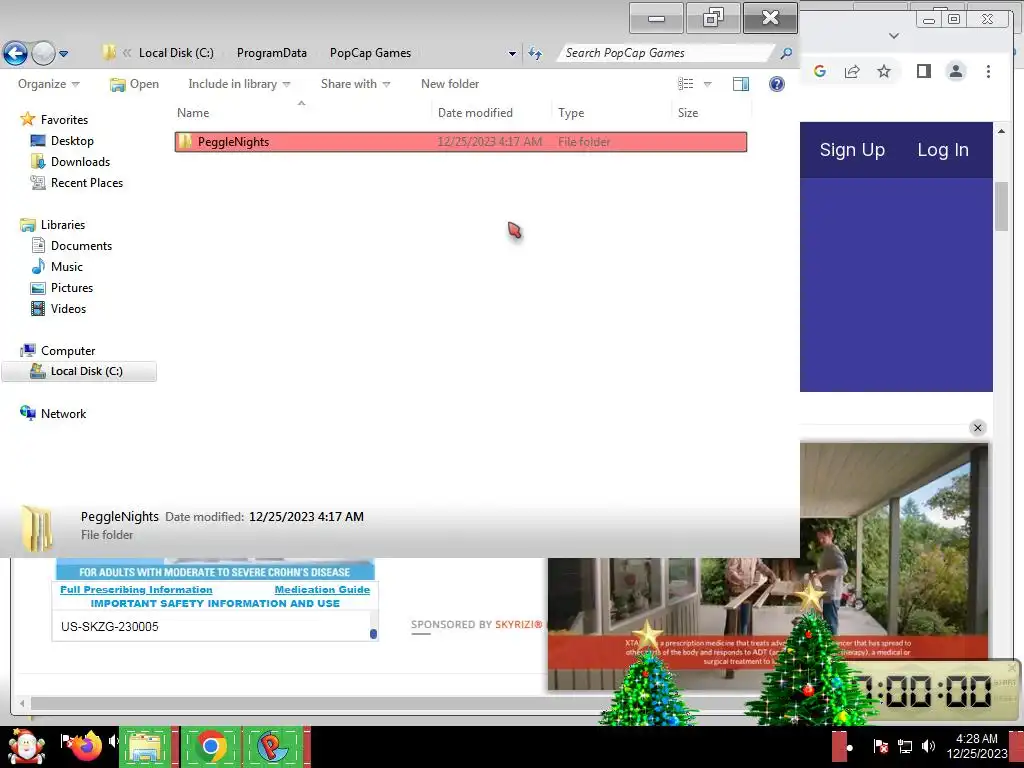Open File Explorer taskbar icon
Image resolution: width=1024 pixels, height=768 pixels.
coord(145,747)
